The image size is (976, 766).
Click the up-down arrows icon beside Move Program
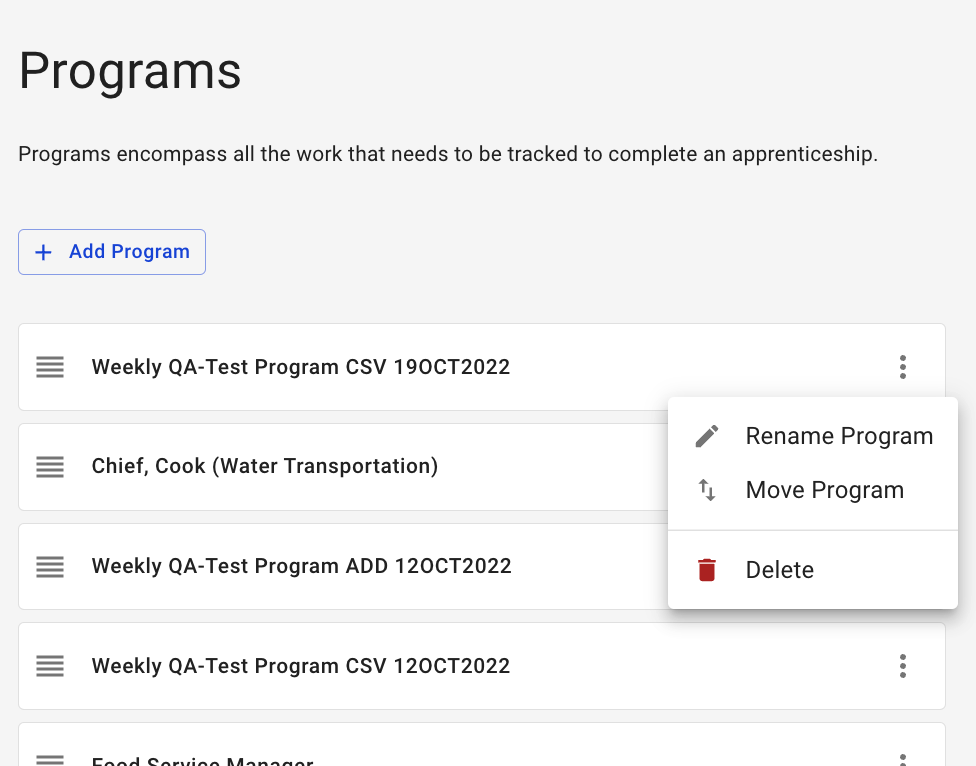coord(707,490)
